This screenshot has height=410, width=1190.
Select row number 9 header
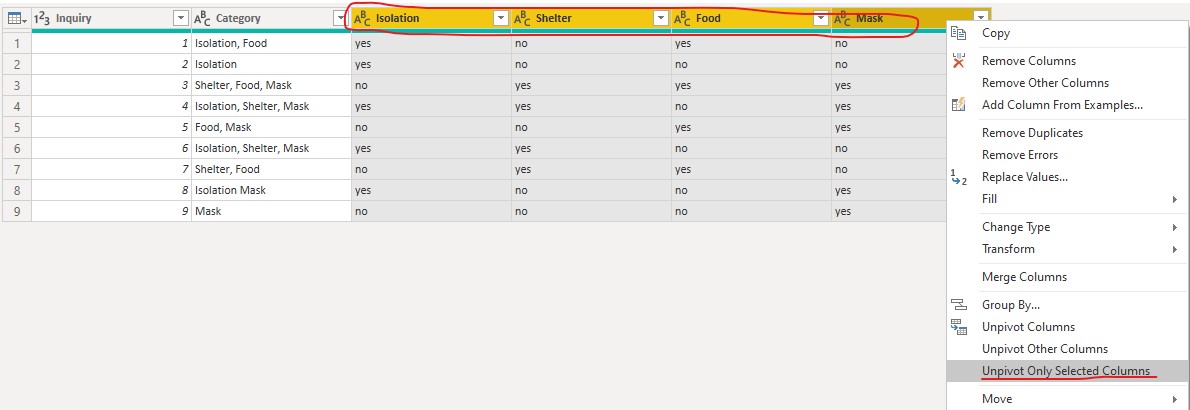pyautogui.click(x=17, y=211)
